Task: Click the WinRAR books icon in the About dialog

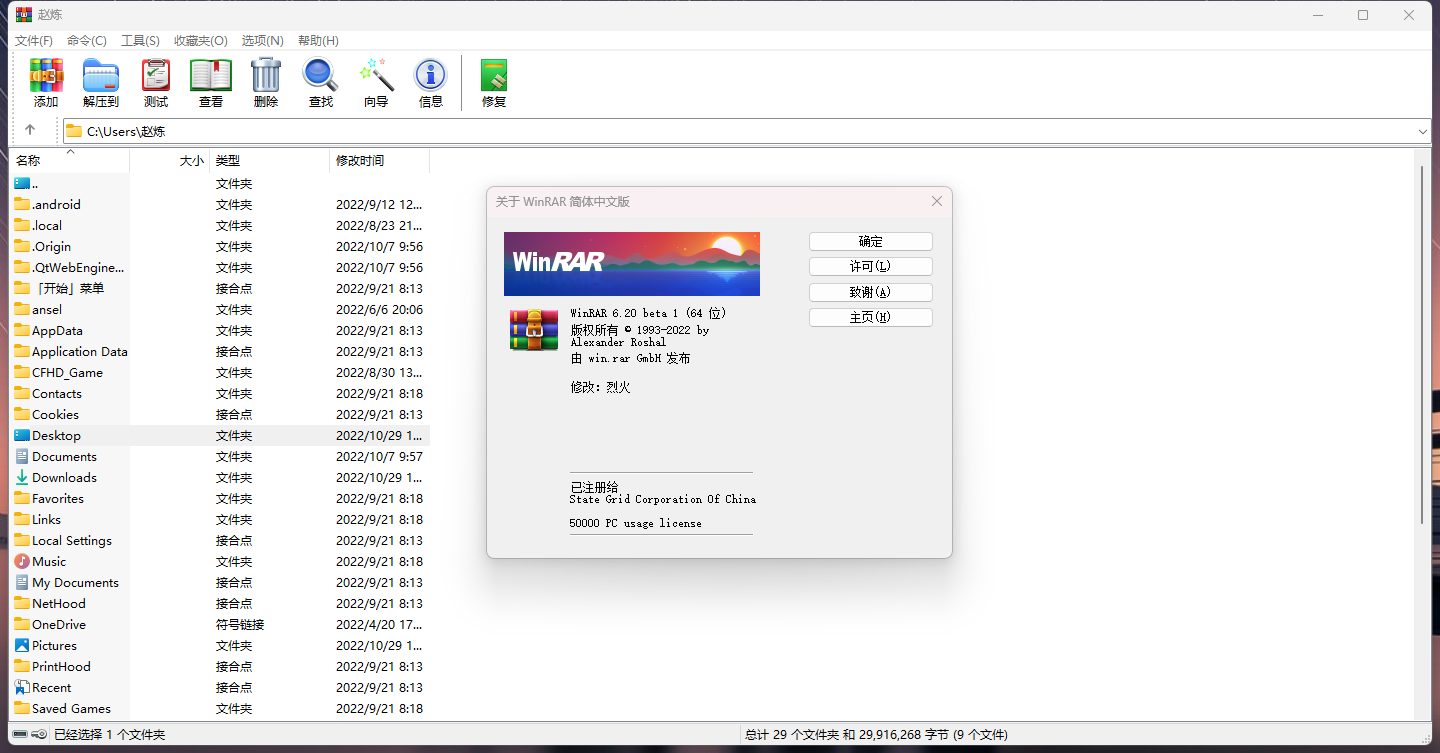Action: pos(534,330)
